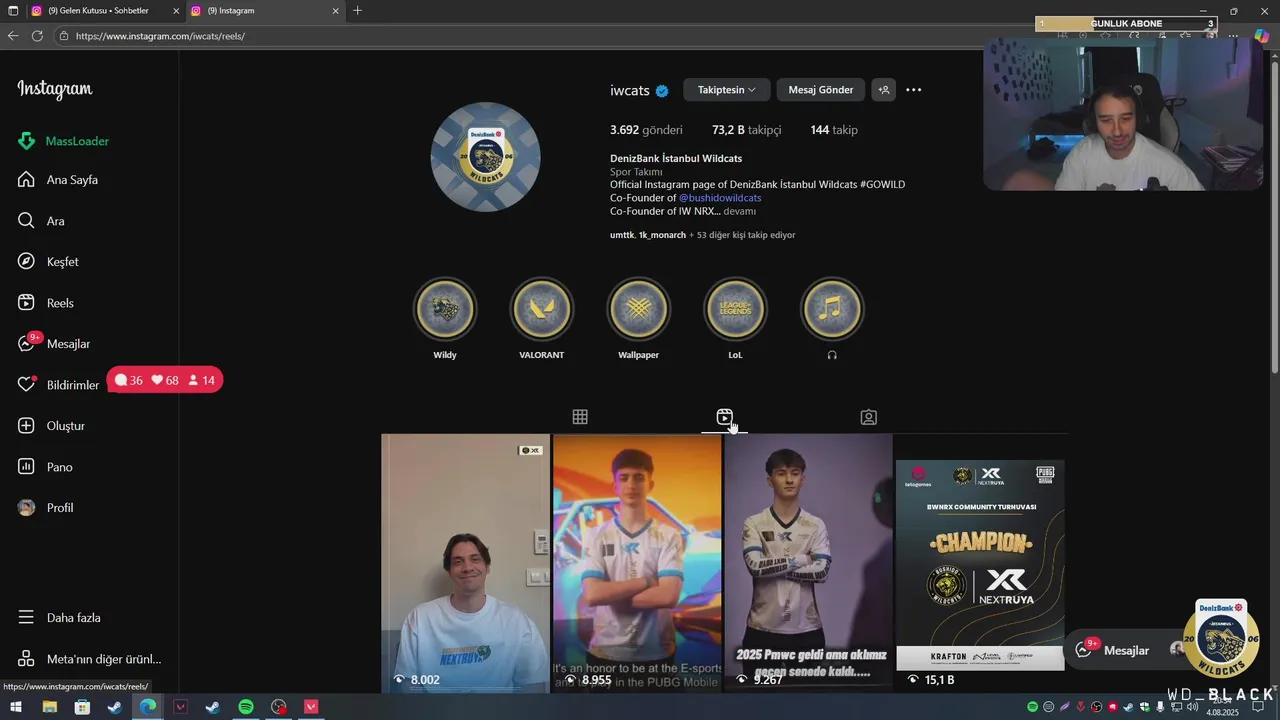Open the Copilot icon in Edge toolbar
The width and height of the screenshot is (1280, 720).
1261,36
